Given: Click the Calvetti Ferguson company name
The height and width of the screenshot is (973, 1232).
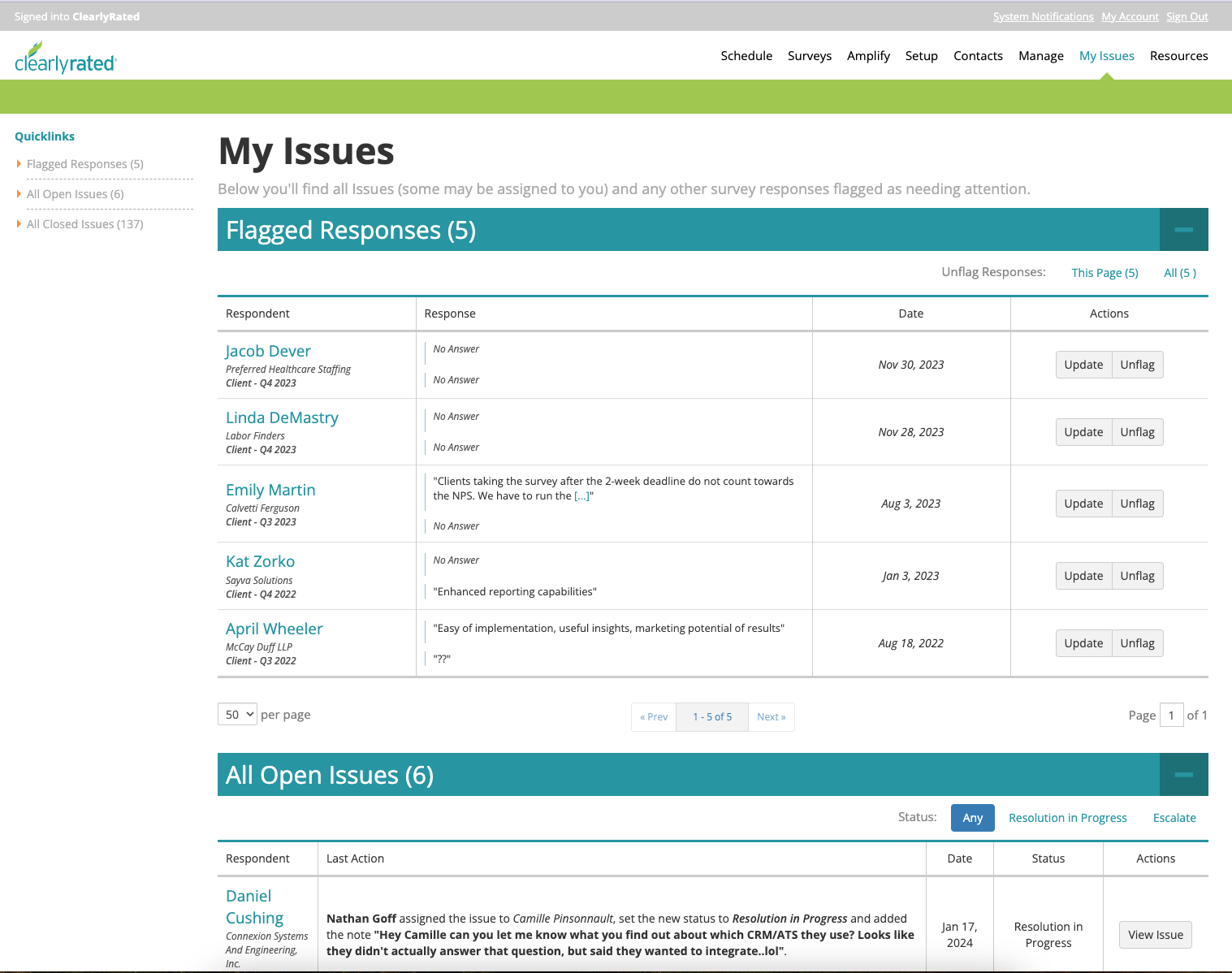Looking at the screenshot, I should tap(262, 508).
